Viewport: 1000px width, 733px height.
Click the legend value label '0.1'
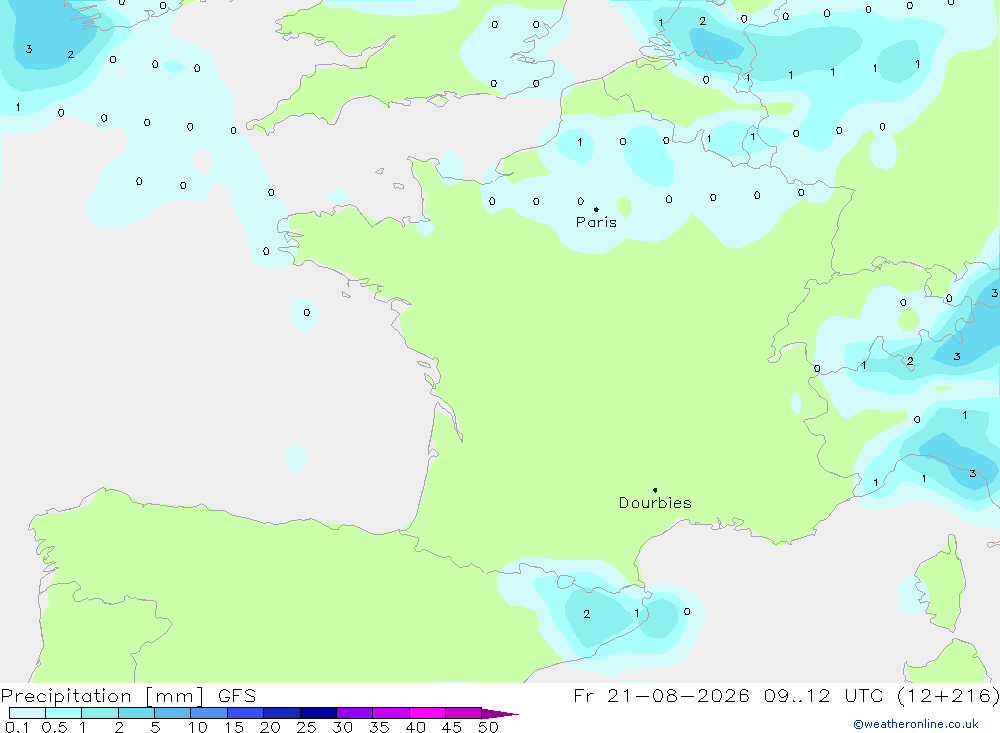point(17,727)
